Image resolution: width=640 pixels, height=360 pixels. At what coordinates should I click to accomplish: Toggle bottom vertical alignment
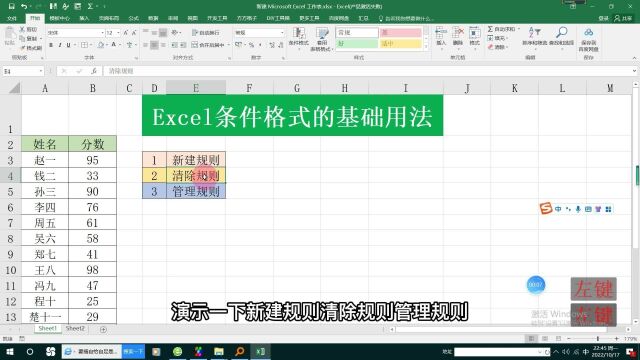pyautogui.click(x=163, y=33)
